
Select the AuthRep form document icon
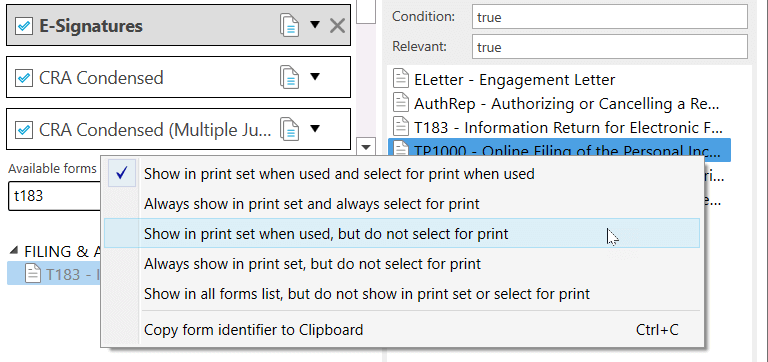point(401,103)
